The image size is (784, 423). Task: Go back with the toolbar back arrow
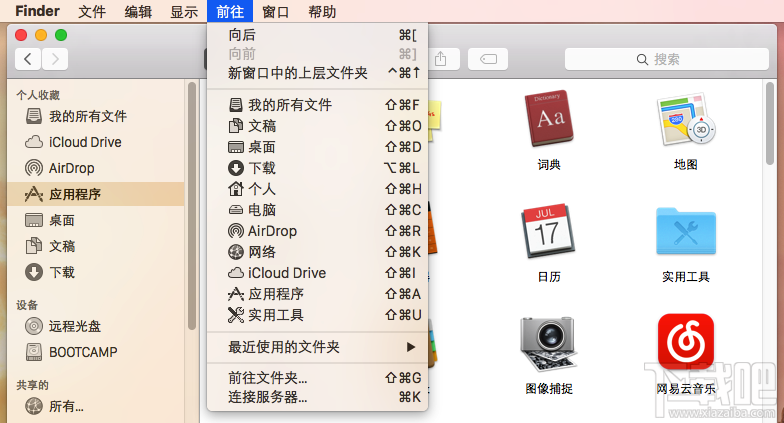pyautogui.click(x=28, y=59)
